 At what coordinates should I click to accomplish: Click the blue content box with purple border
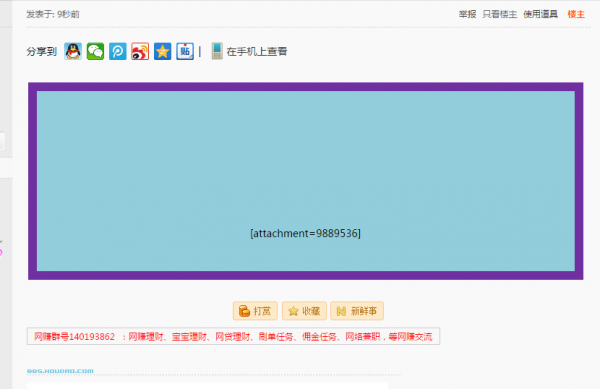(305, 181)
